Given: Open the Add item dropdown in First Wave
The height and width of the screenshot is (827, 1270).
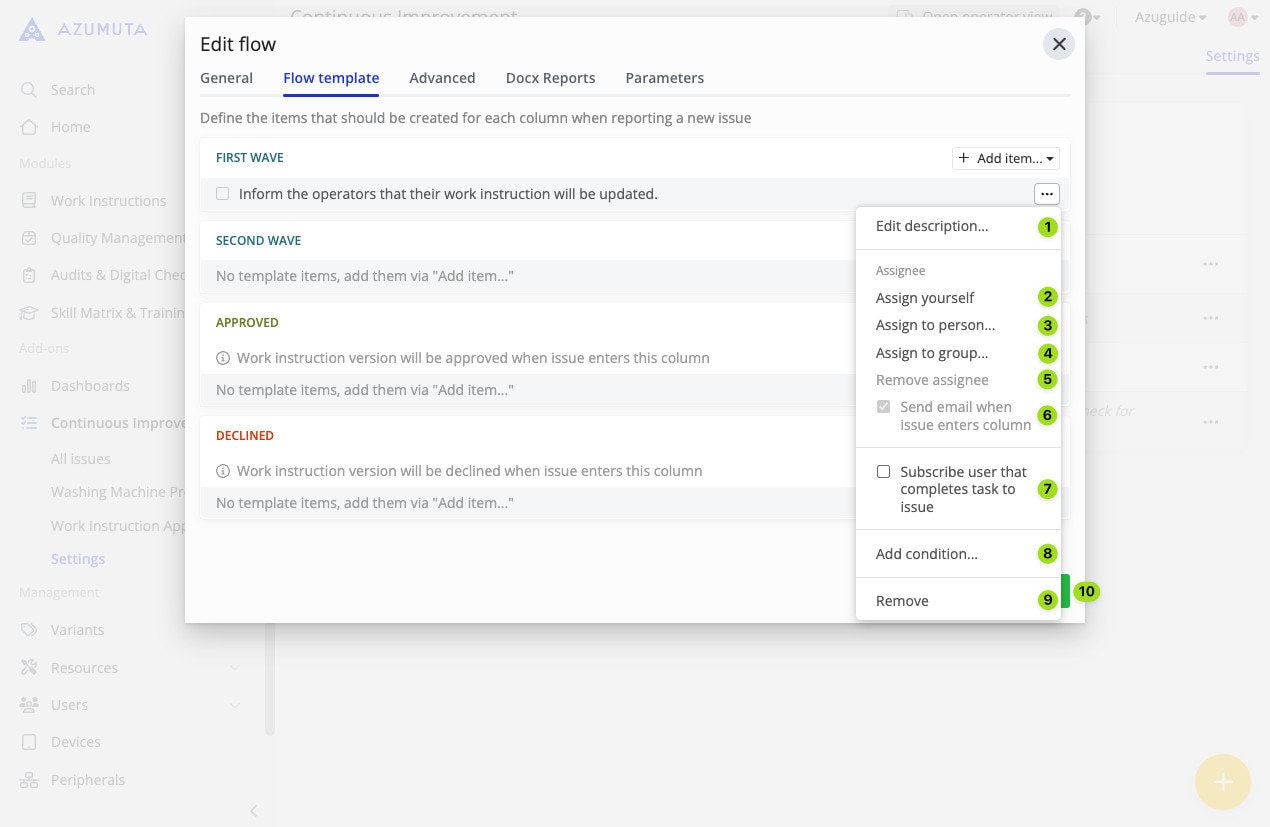Looking at the screenshot, I should pos(1005,158).
